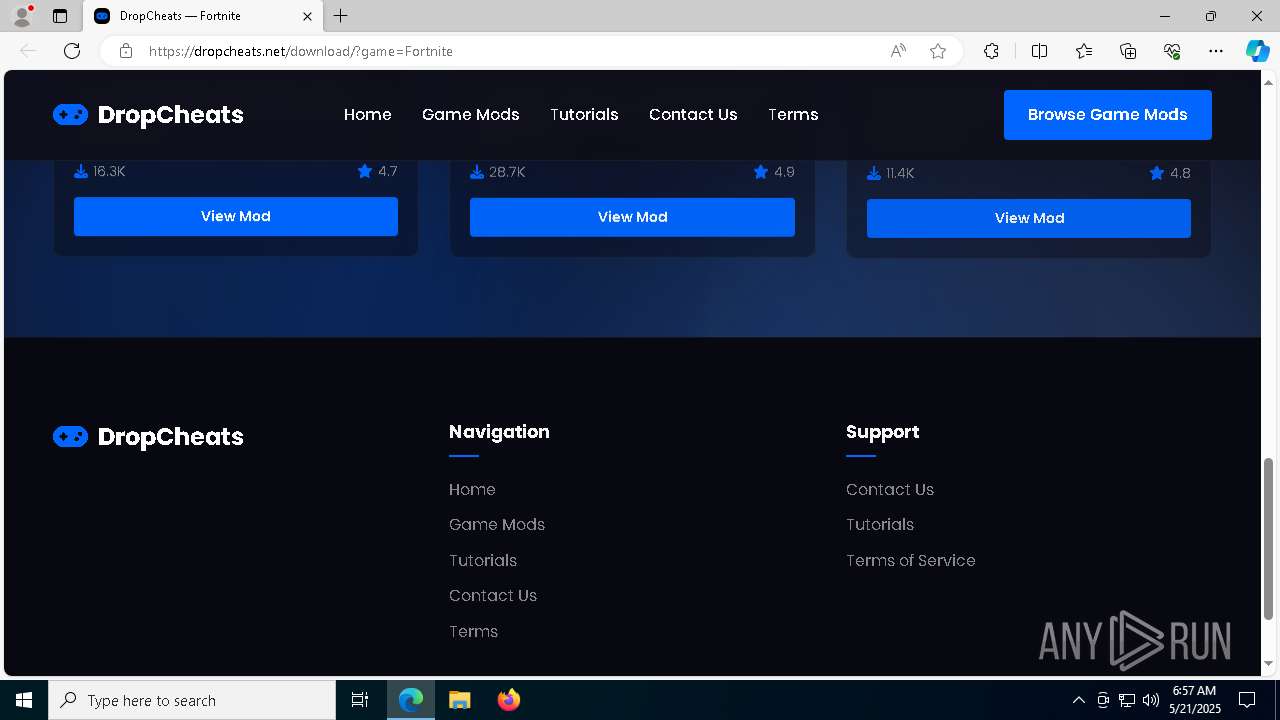Click View Mod for the 16.3K downloads card
This screenshot has width=1280, height=720.
[236, 216]
